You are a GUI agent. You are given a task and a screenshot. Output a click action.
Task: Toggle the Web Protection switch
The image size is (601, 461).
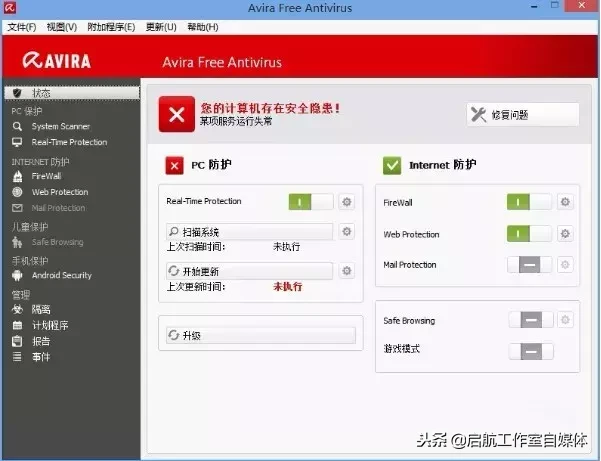(x=529, y=234)
